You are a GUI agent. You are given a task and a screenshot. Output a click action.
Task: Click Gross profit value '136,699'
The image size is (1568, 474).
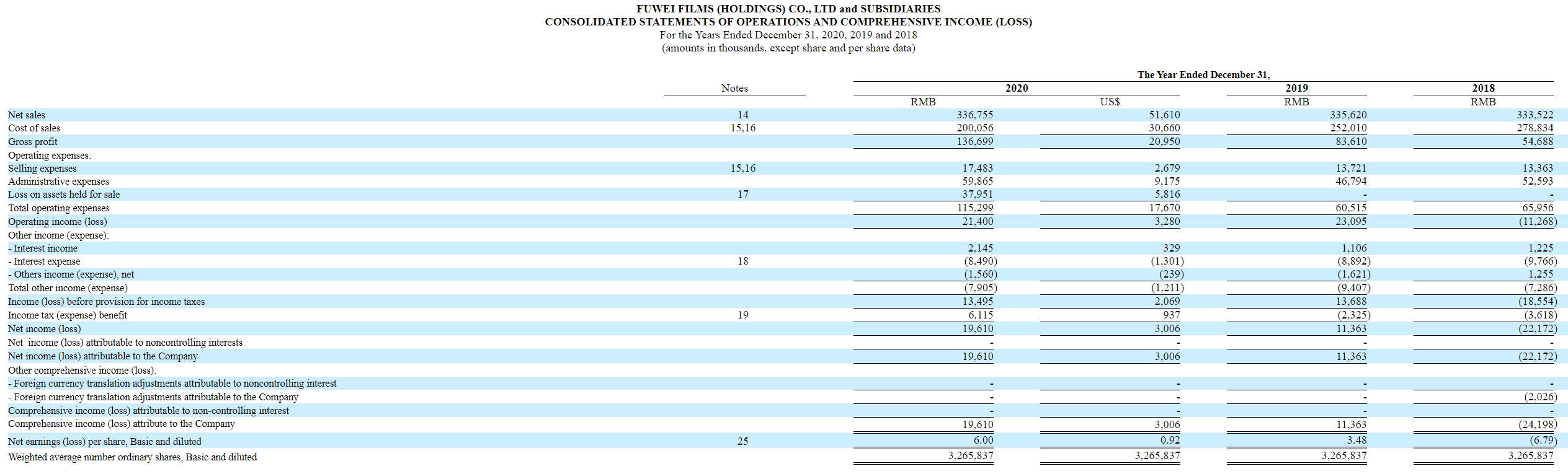click(976, 142)
